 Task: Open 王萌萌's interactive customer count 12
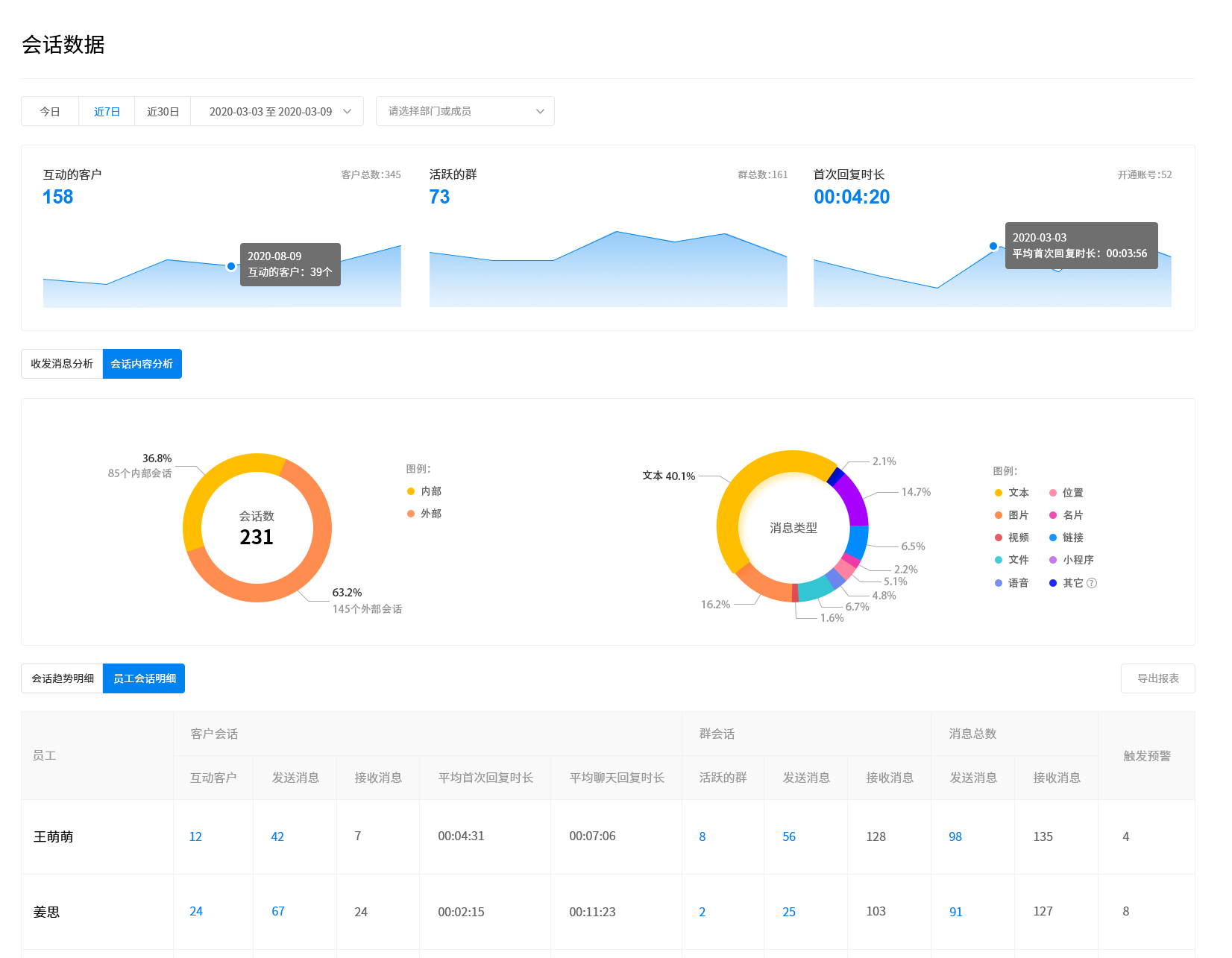click(195, 836)
